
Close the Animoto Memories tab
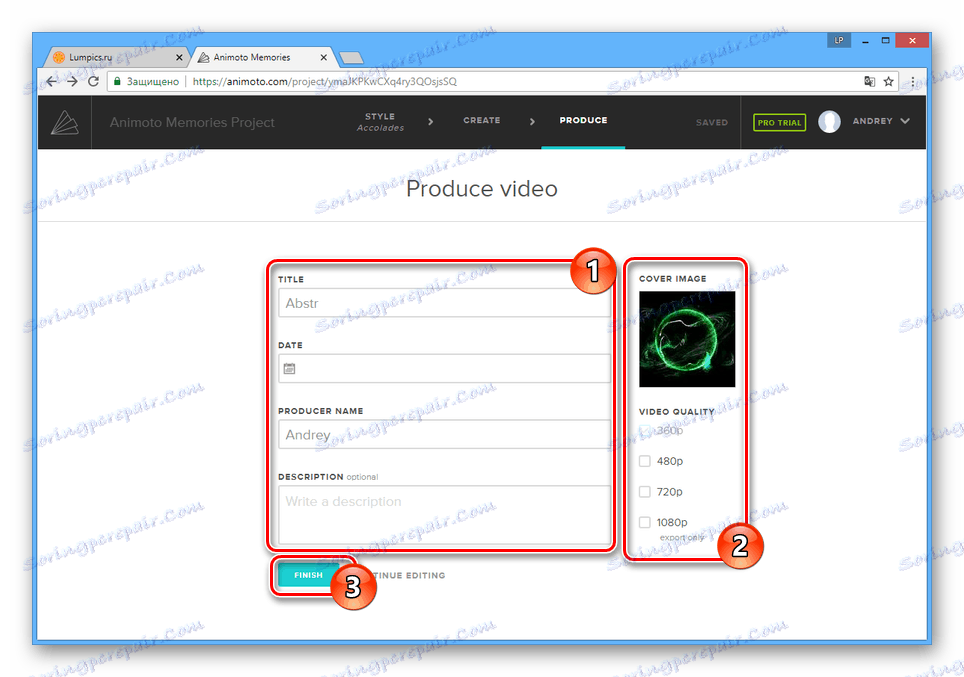tap(323, 57)
